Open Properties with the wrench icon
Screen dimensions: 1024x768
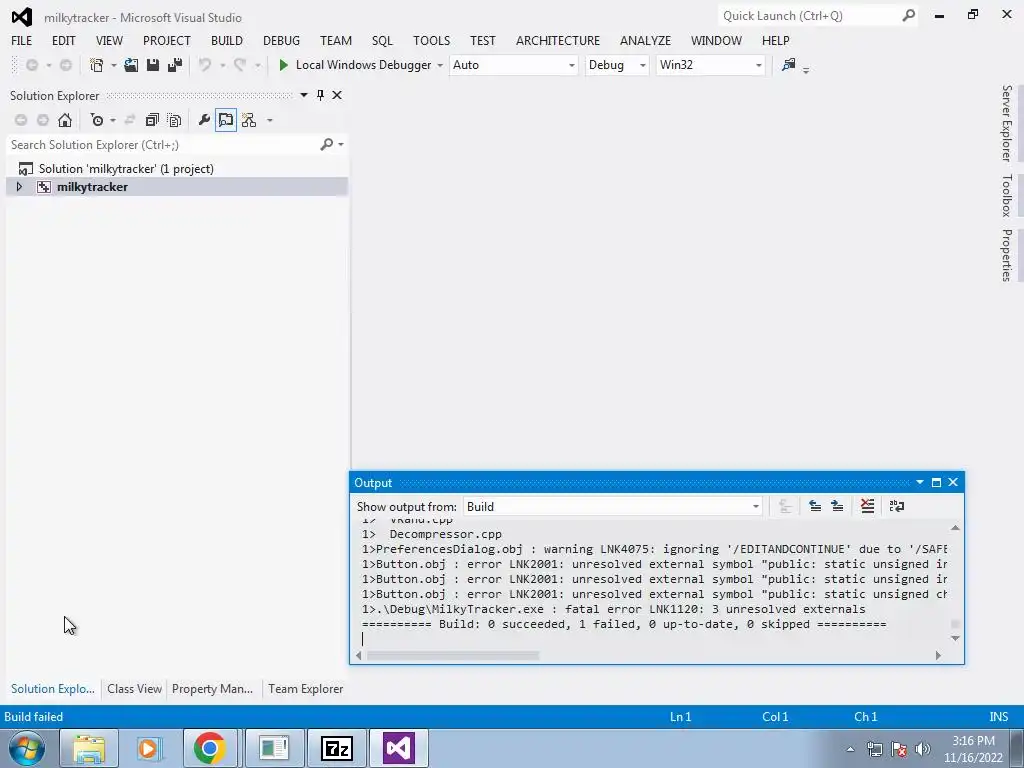coord(204,120)
